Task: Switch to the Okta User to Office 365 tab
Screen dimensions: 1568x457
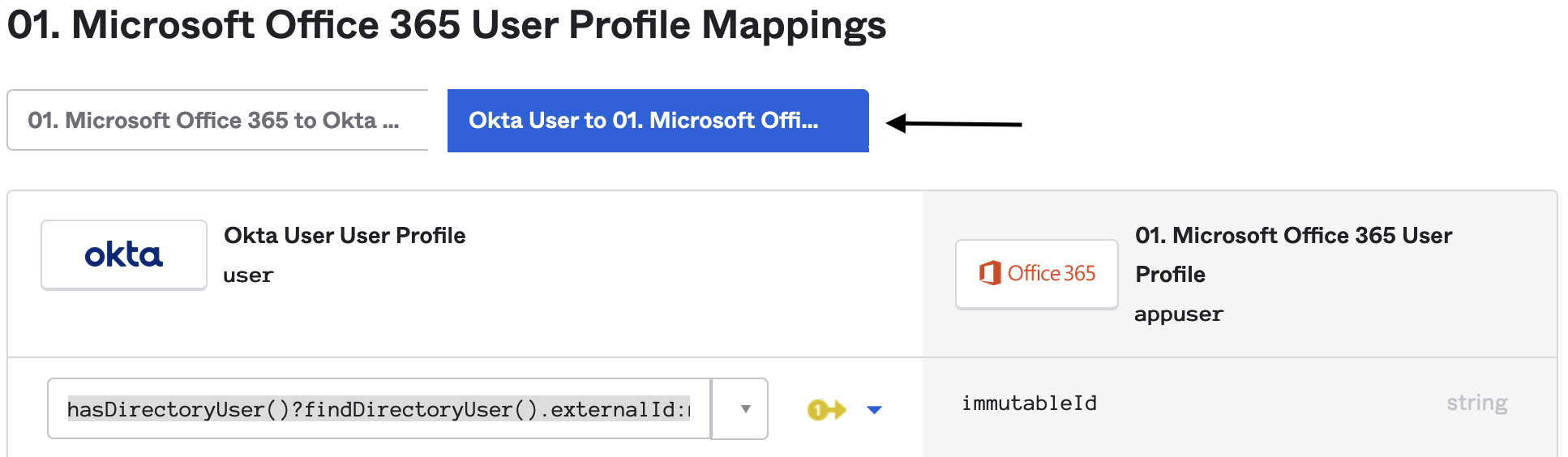Action: (658, 121)
